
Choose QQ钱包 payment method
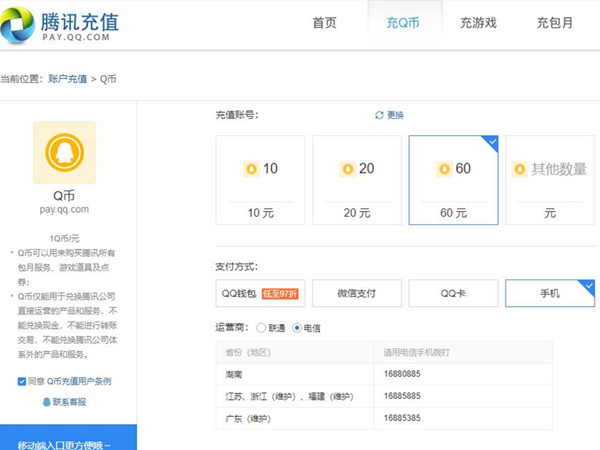coord(261,293)
